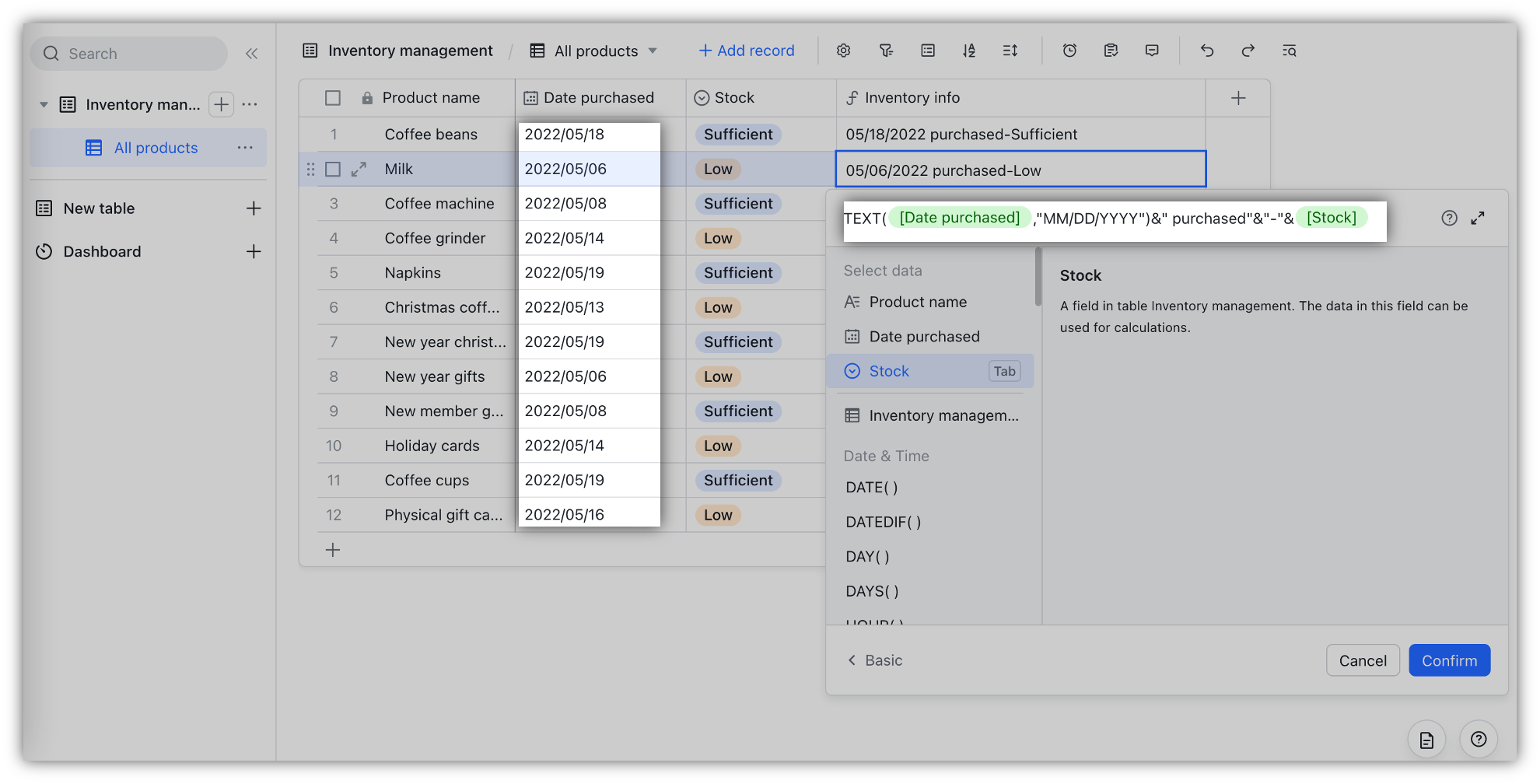
Task: Open search within the table
Action: 1289,51
